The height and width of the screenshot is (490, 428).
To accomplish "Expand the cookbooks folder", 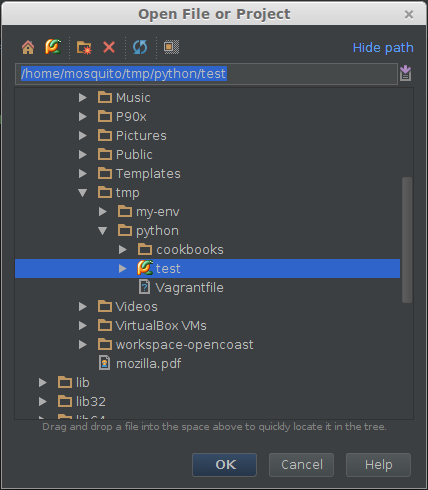I will (x=123, y=250).
